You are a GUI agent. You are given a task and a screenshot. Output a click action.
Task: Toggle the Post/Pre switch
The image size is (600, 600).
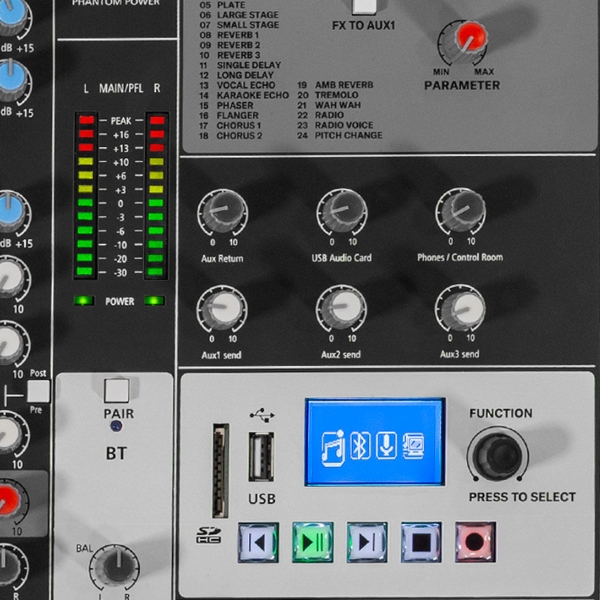pyautogui.click(x=38, y=391)
